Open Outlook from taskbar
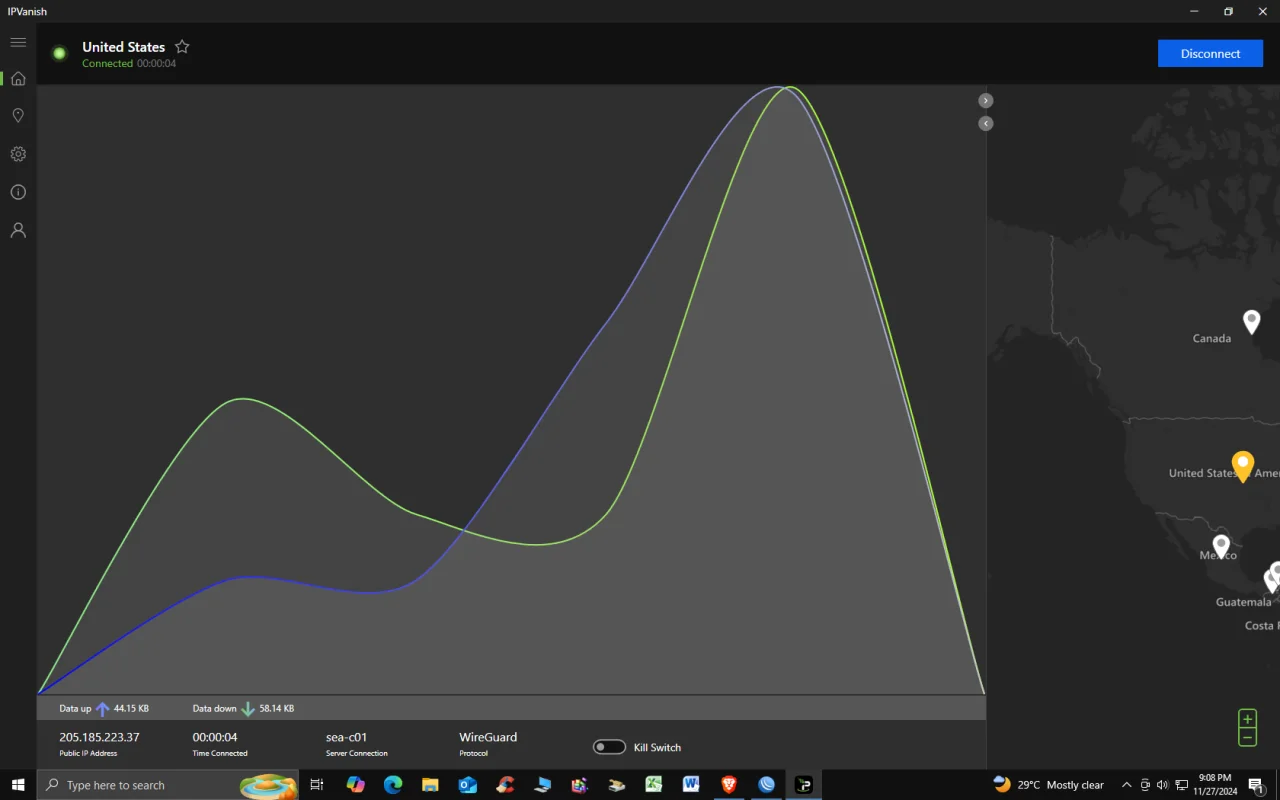This screenshot has height=800, width=1280. [467, 785]
